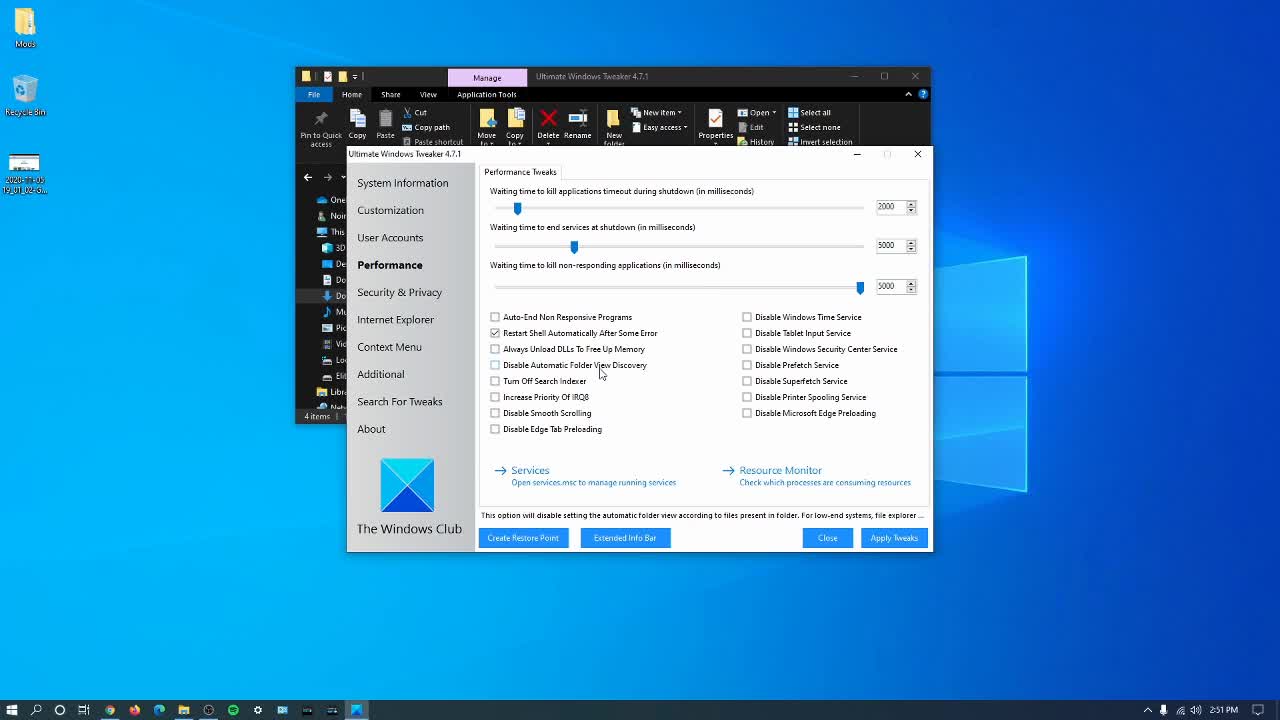
Task: Click Copy path in File Explorer ribbon
Action: (425, 127)
